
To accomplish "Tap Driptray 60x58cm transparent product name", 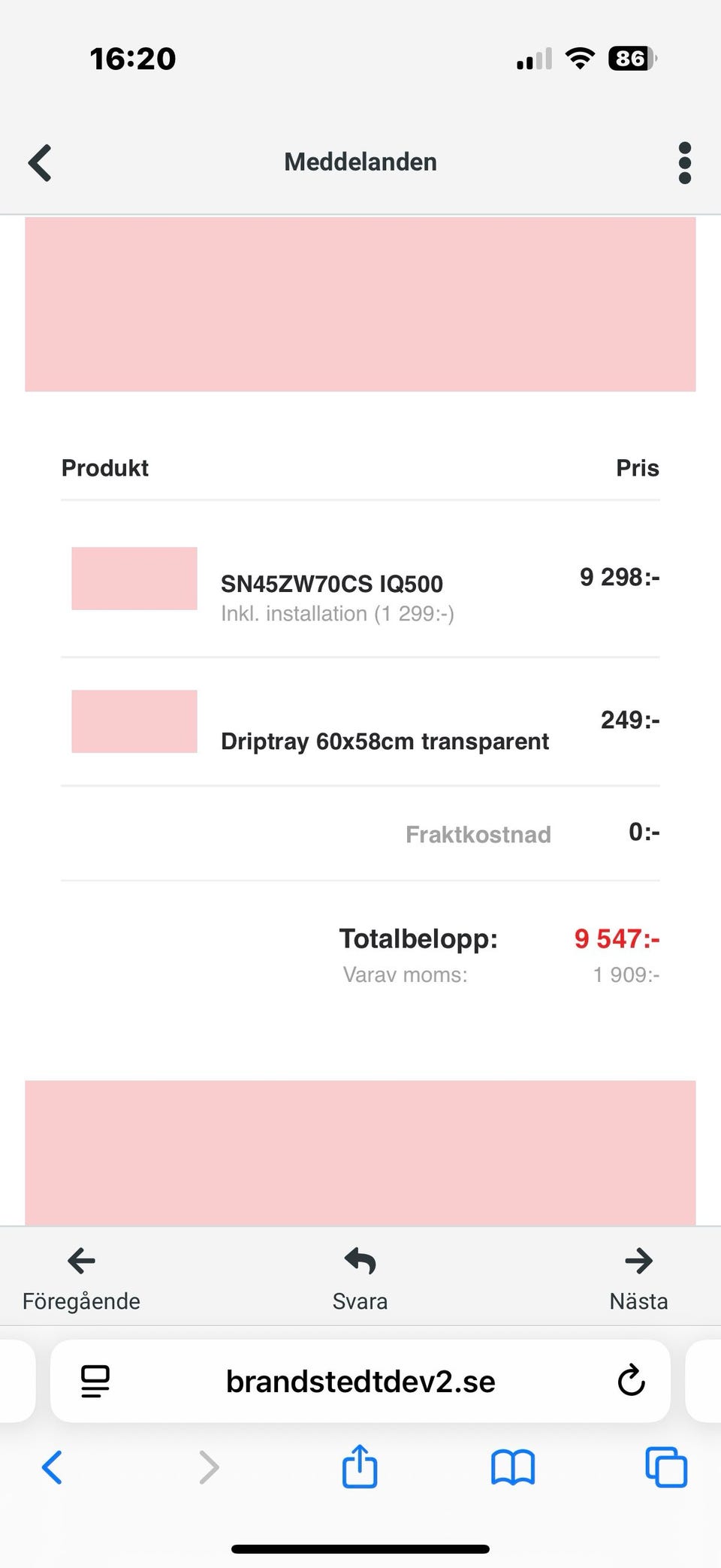I will [x=385, y=742].
